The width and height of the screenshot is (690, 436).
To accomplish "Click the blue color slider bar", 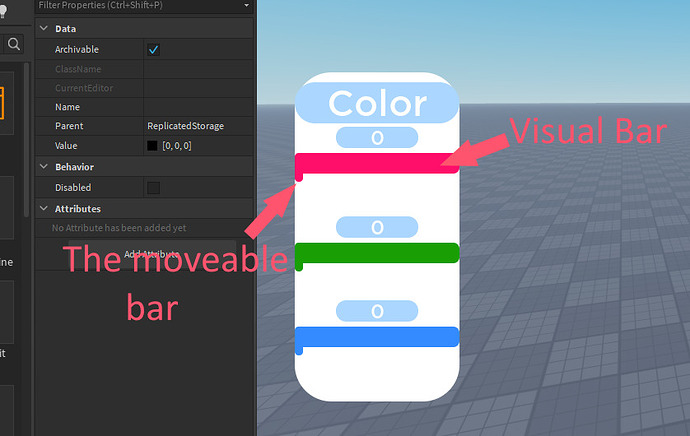I will pyautogui.click(x=377, y=337).
